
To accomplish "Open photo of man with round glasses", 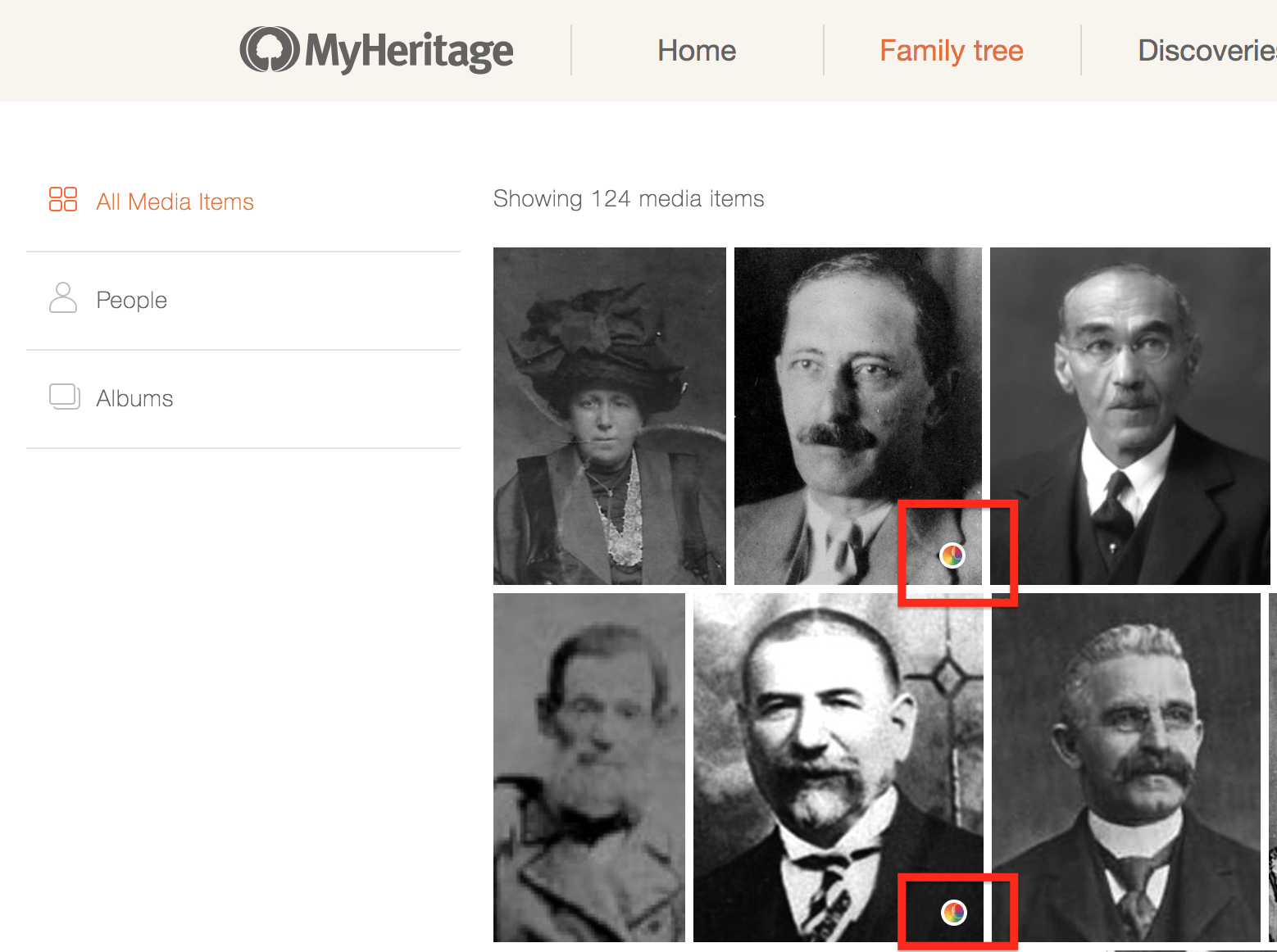I will [x=1129, y=416].
